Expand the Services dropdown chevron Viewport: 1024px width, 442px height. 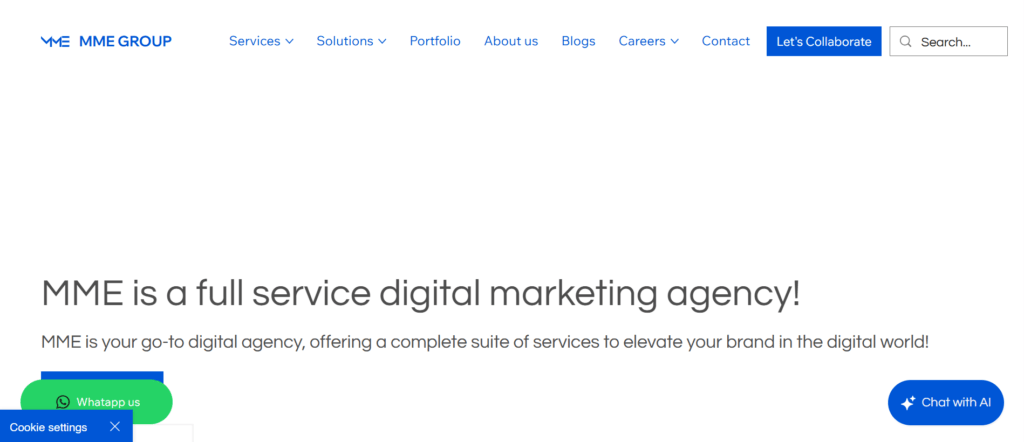click(289, 41)
